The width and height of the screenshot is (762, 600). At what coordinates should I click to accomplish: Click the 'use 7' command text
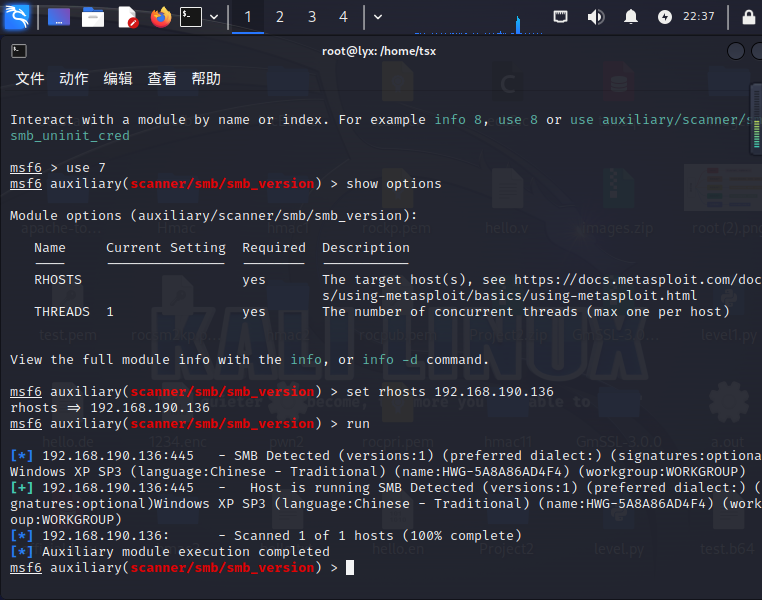point(86,168)
